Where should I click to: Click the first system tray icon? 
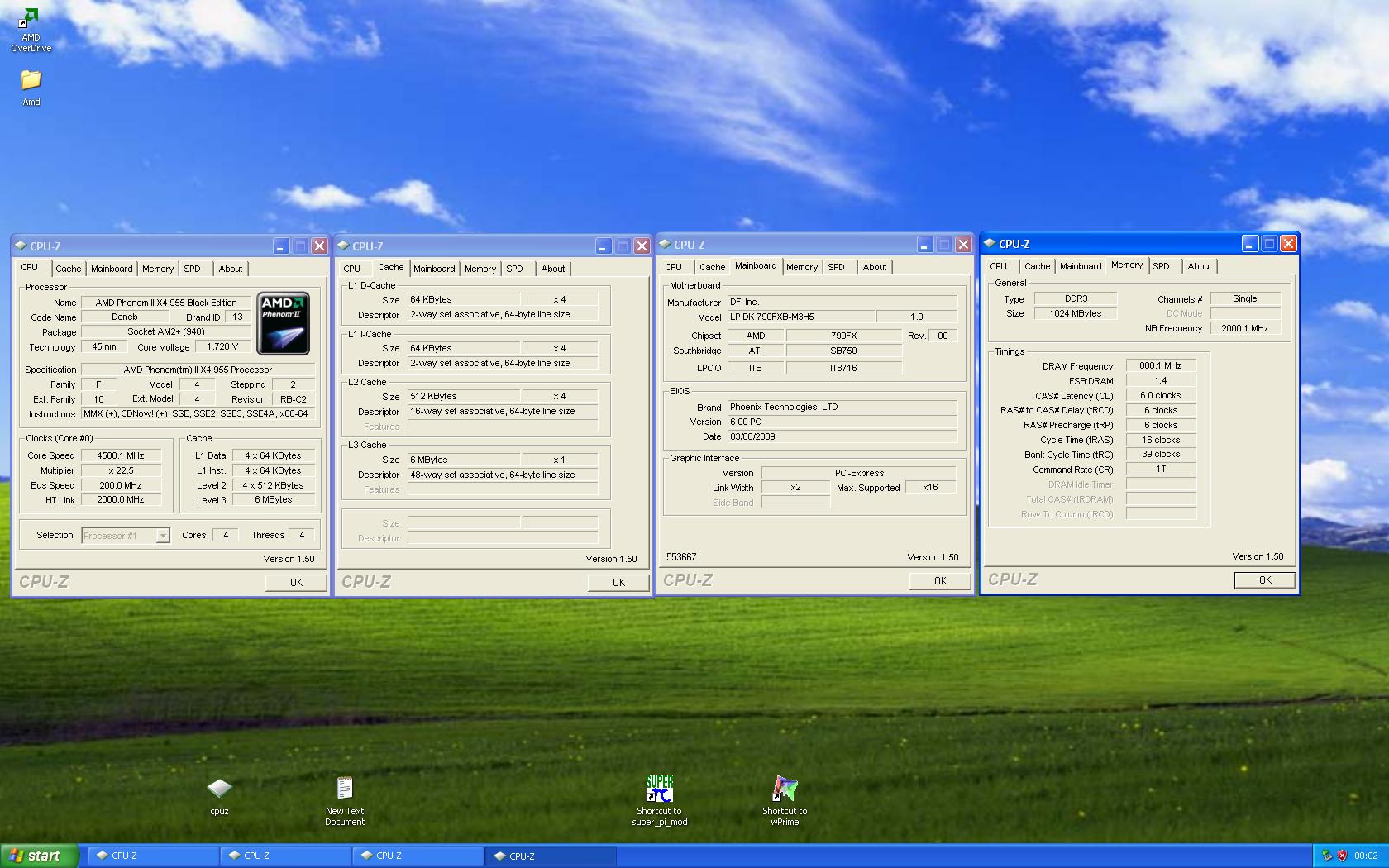click(1328, 856)
